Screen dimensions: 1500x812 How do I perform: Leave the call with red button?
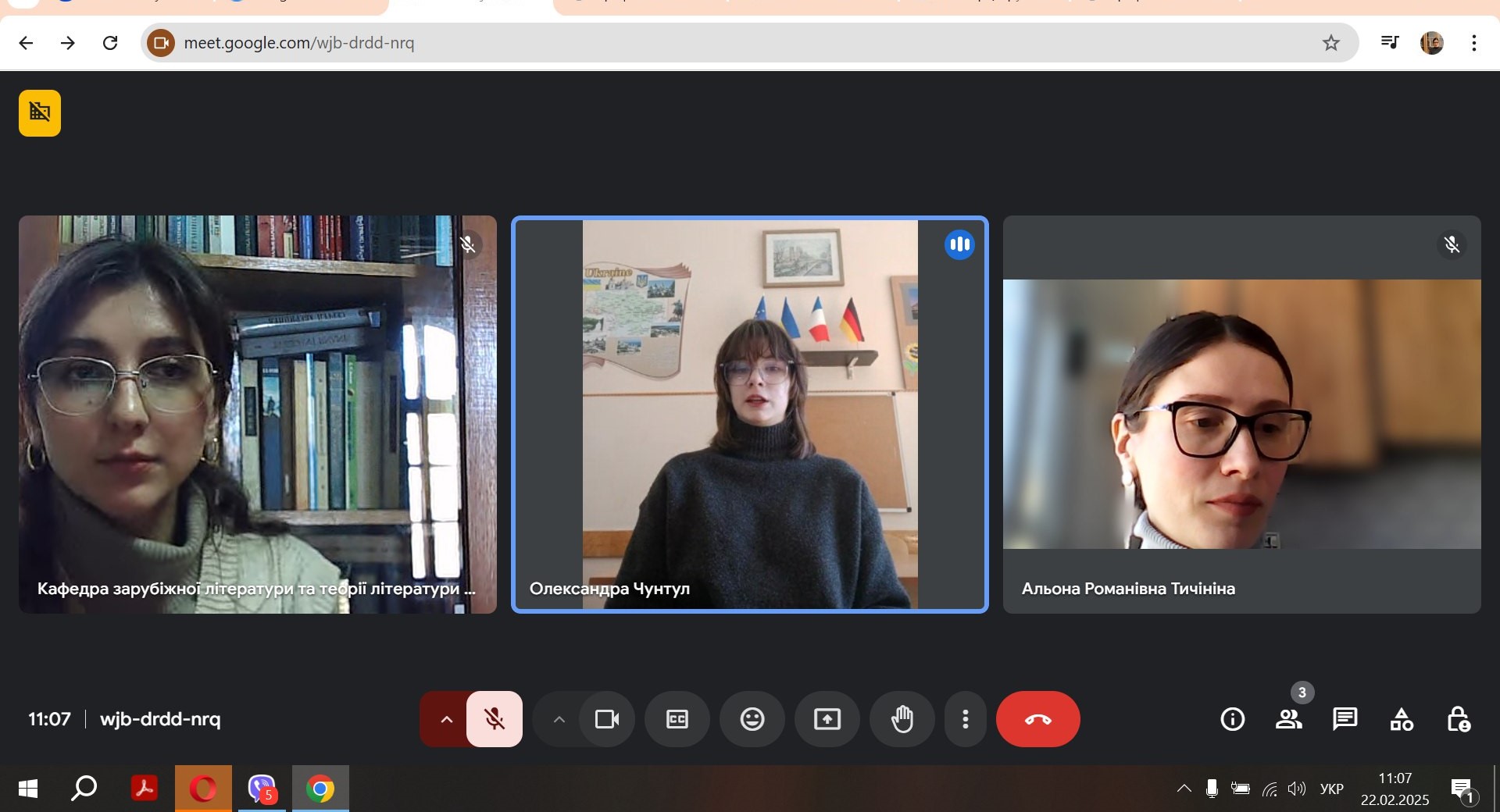coord(1038,719)
